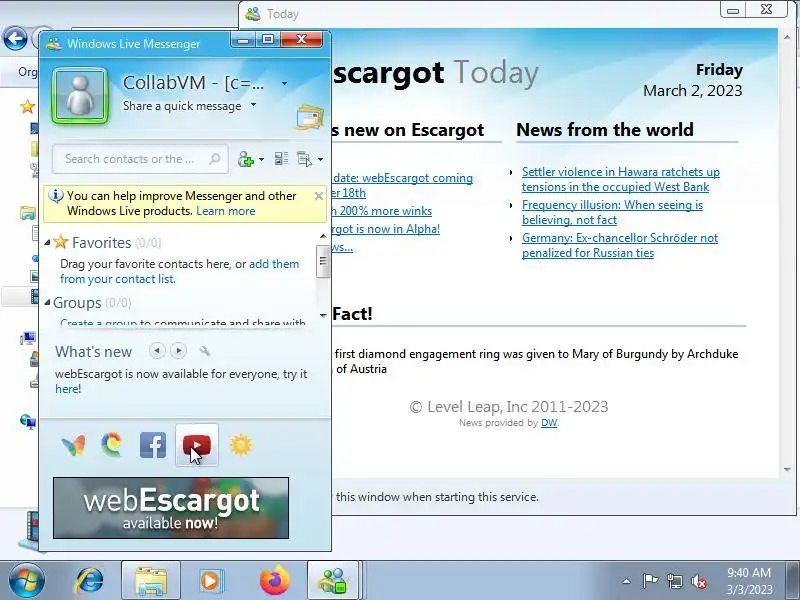The image size is (800, 600).
Task: Click the contact list scrollbar thumb
Action: tap(322, 261)
